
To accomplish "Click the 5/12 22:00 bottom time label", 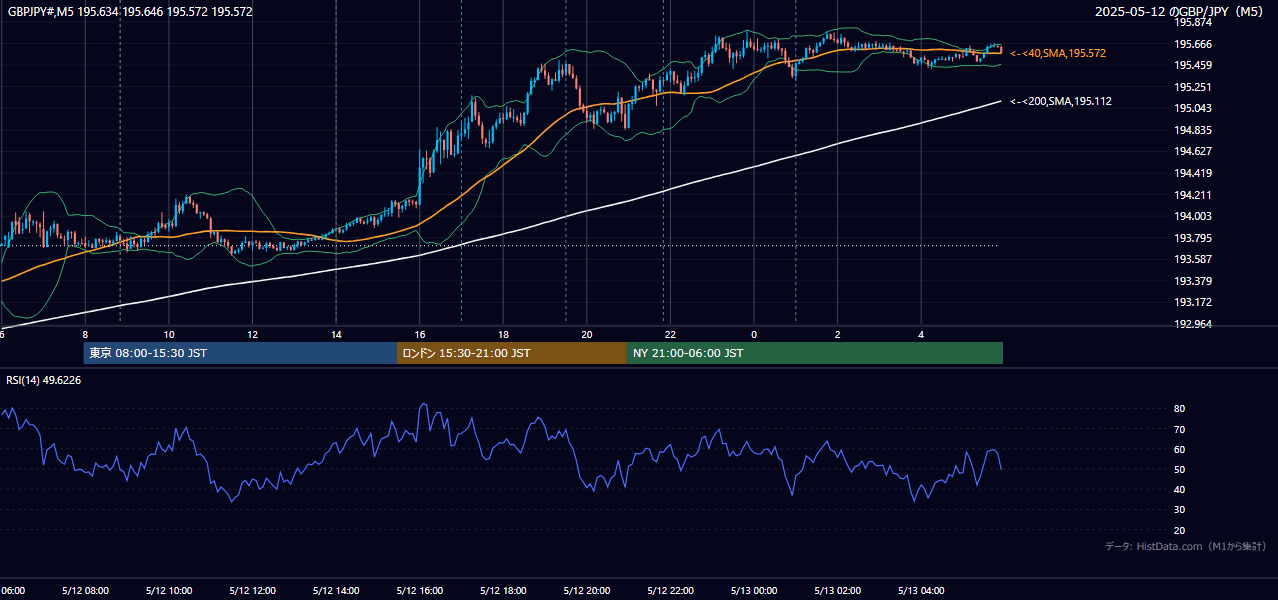I will coord(671,591).
